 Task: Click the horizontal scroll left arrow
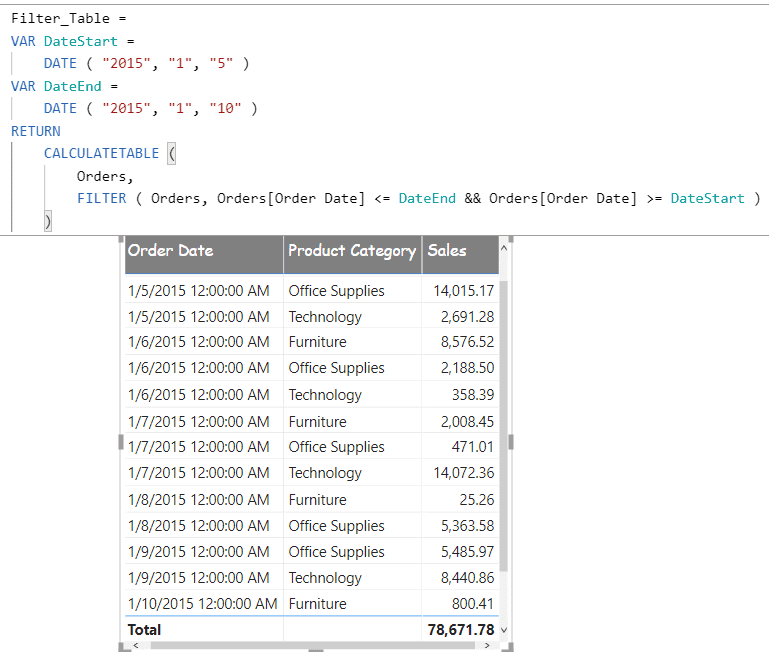point(136,645)
